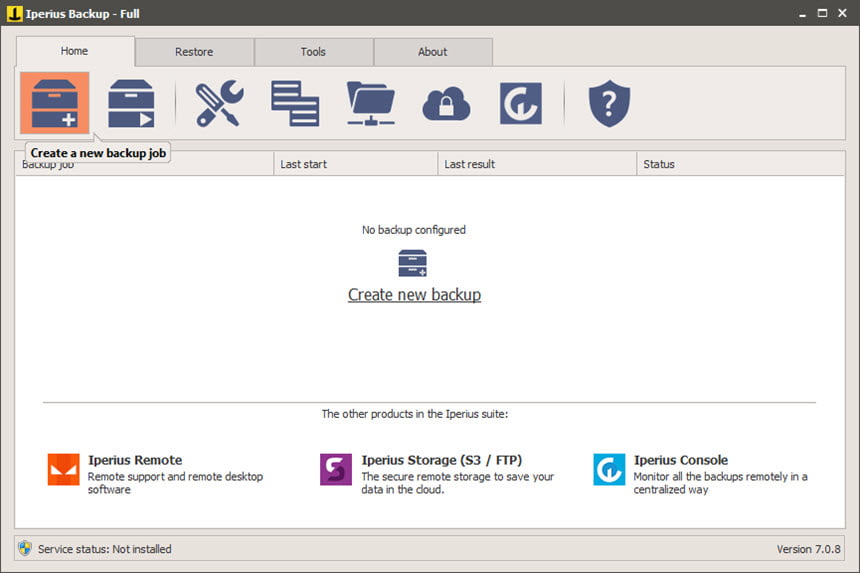Click the Last start column header
Screen dimensions: 860x573
pos(355,164)
